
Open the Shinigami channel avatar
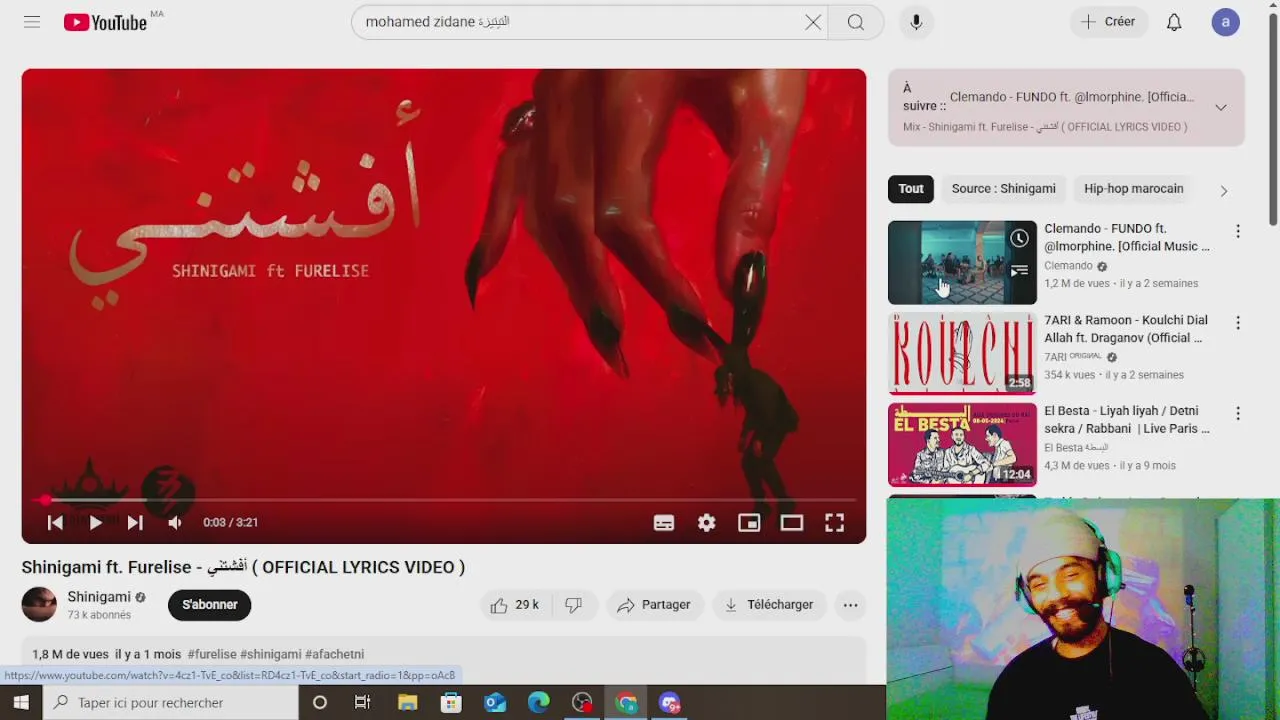(x=39, y=604)
